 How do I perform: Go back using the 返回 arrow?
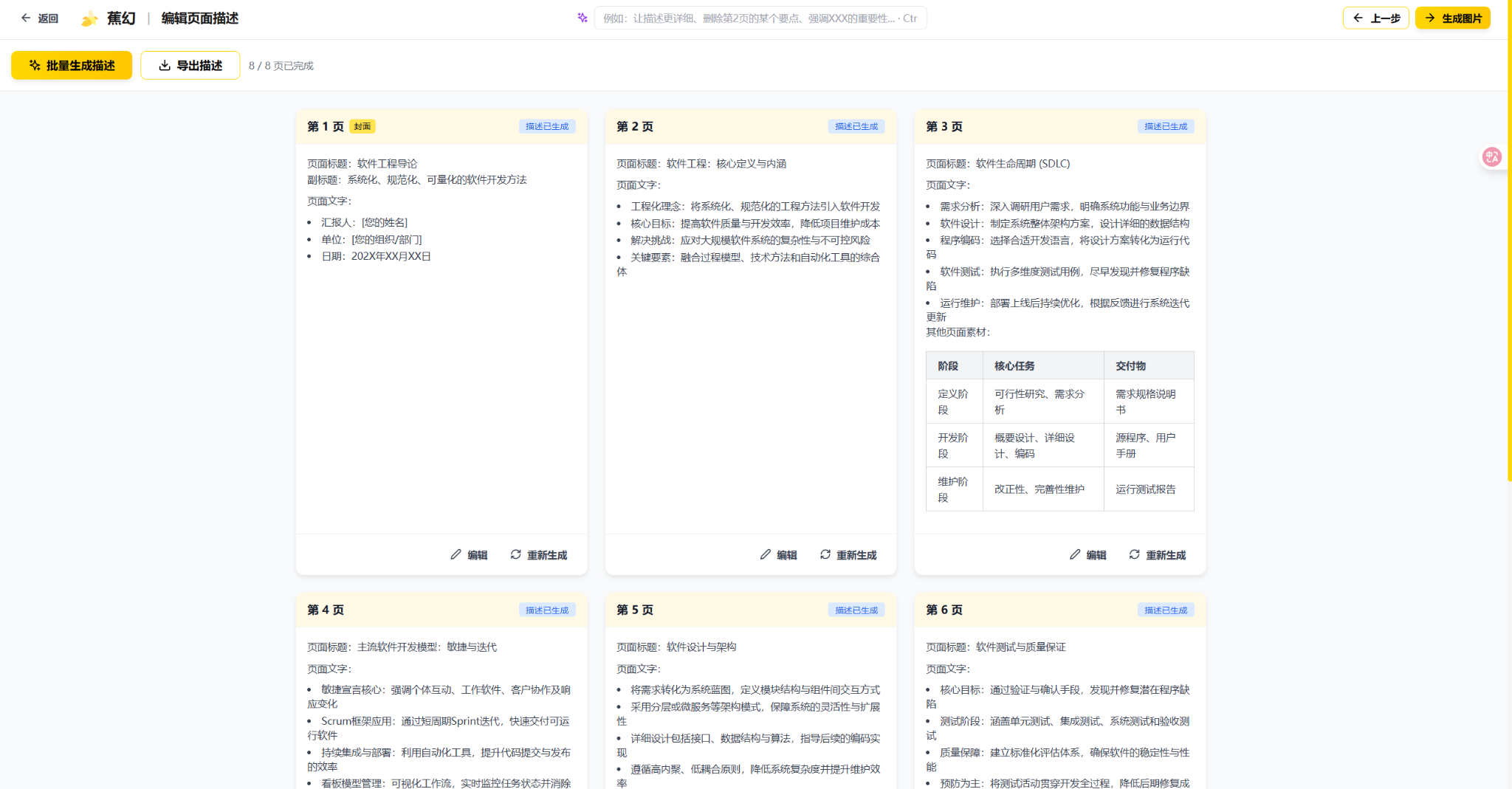(39, 18)
